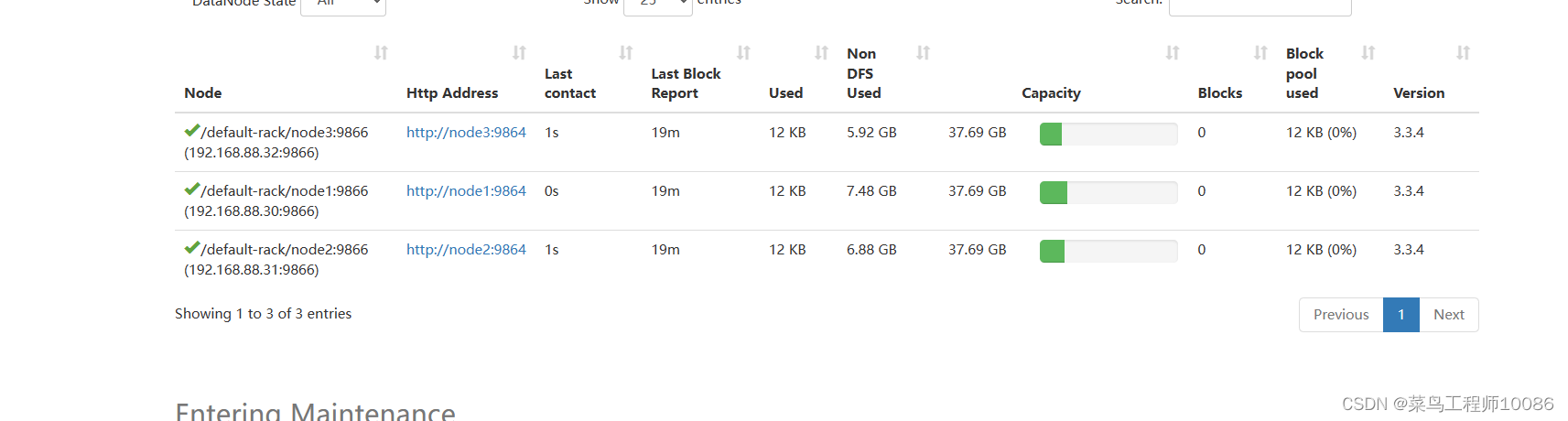Sort the table by Node column

(381, 53)
